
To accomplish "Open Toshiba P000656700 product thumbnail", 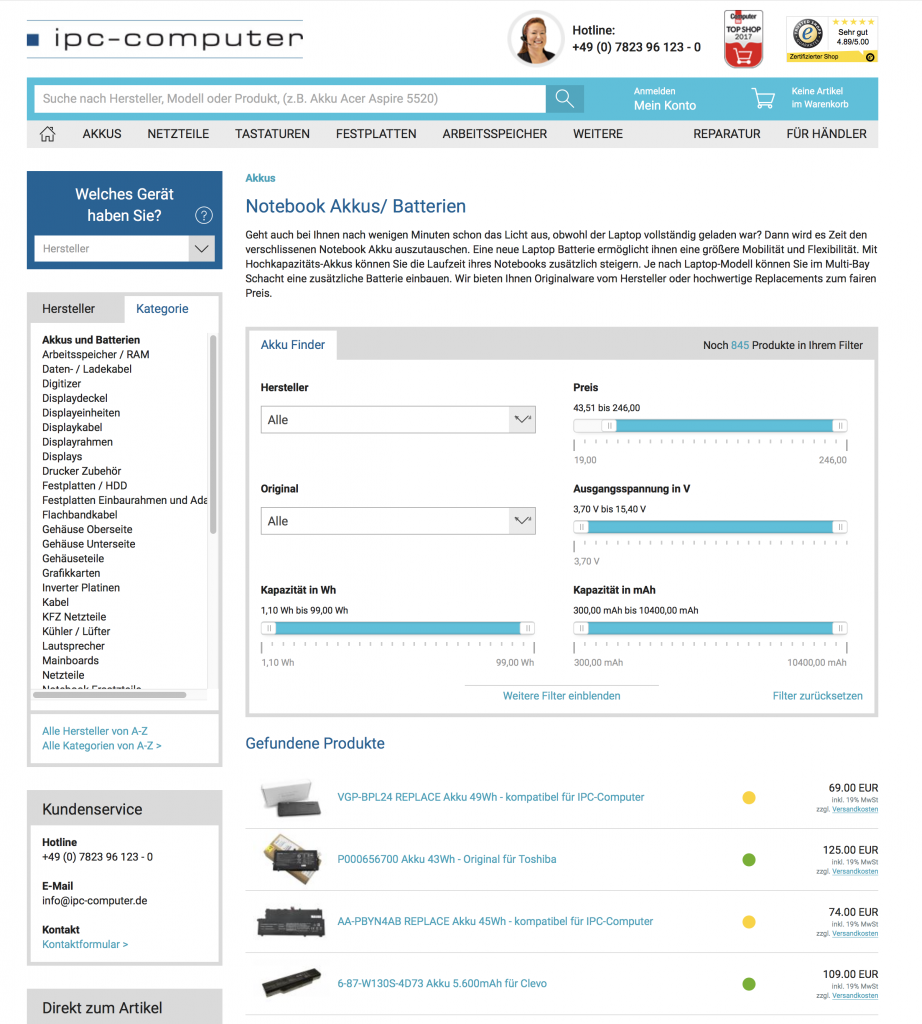I will tap(292, 859).
